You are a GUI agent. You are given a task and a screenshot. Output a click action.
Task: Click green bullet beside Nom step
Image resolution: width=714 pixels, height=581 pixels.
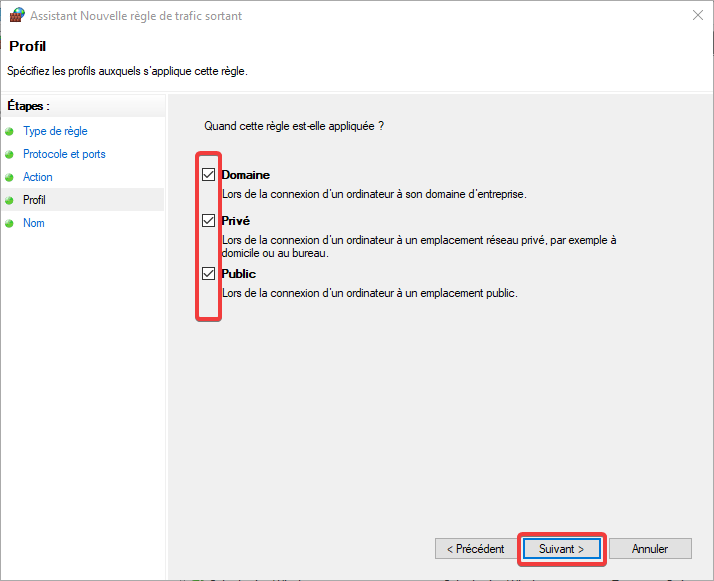(x=9, y=224)
